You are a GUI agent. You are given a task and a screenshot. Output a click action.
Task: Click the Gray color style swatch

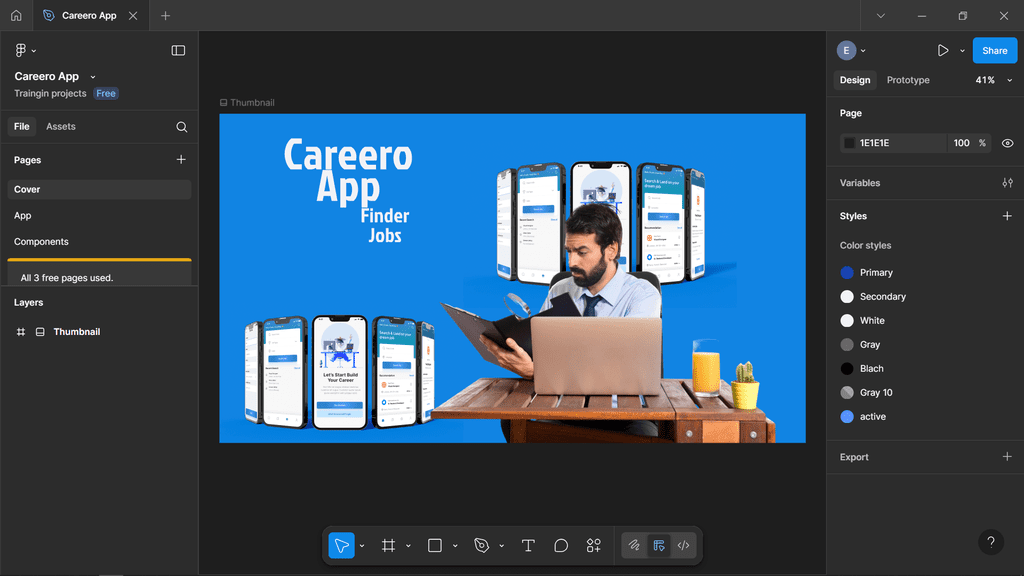(847, 344)
